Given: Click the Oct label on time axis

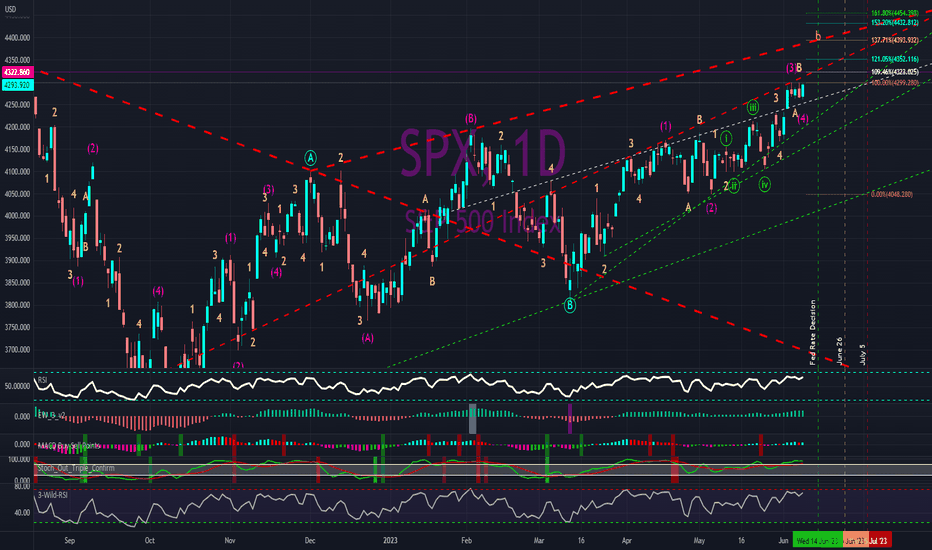Looking at the screenshot, I should tap(150, 540).
